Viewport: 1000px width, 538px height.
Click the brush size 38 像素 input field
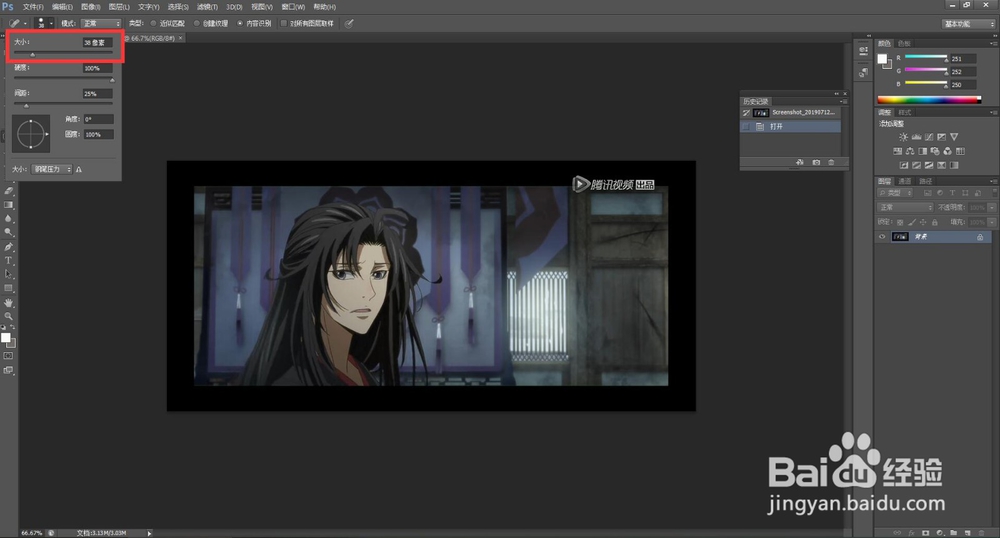coord(98,43)
